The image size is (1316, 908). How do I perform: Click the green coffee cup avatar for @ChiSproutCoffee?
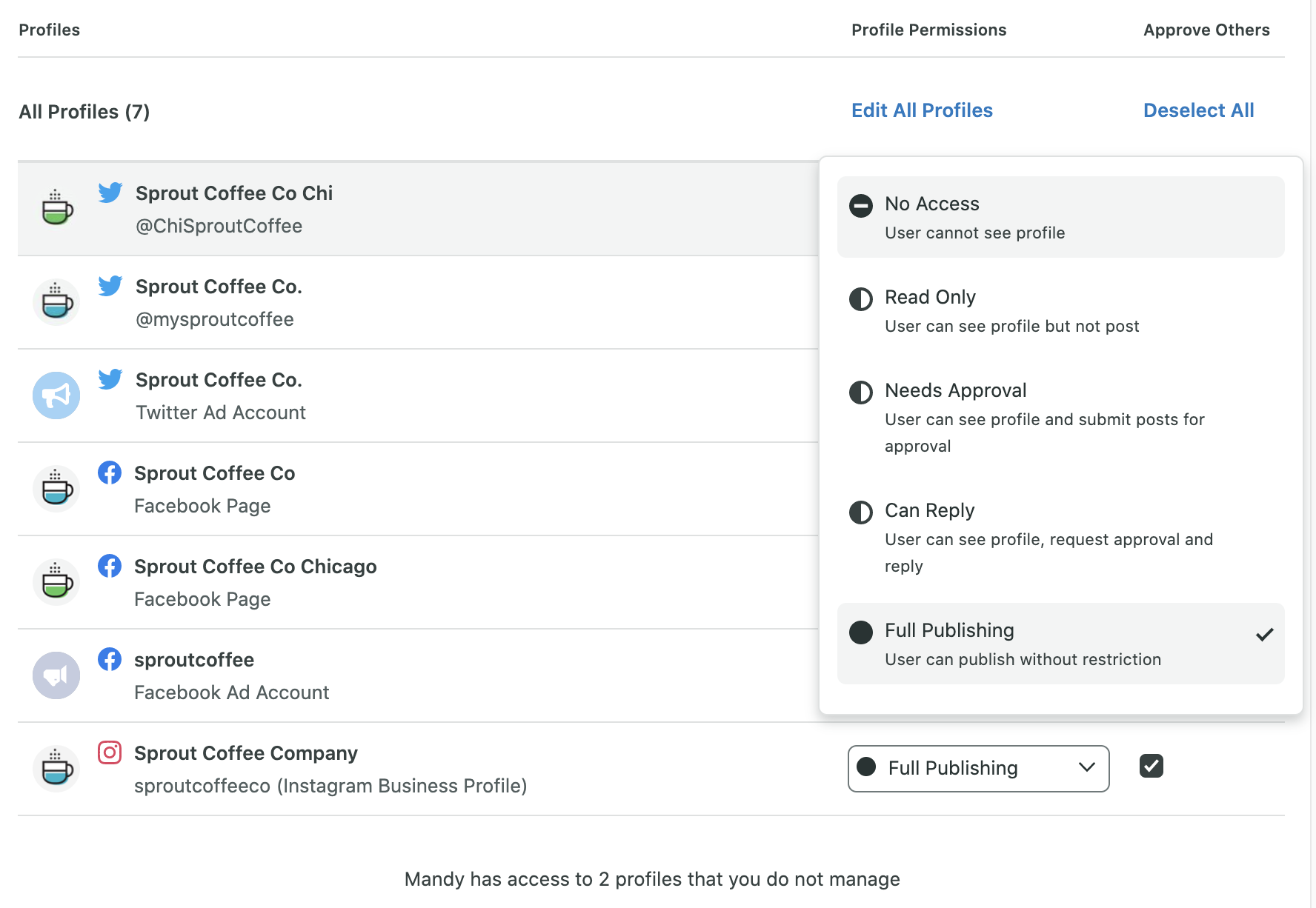click(56, 209)
